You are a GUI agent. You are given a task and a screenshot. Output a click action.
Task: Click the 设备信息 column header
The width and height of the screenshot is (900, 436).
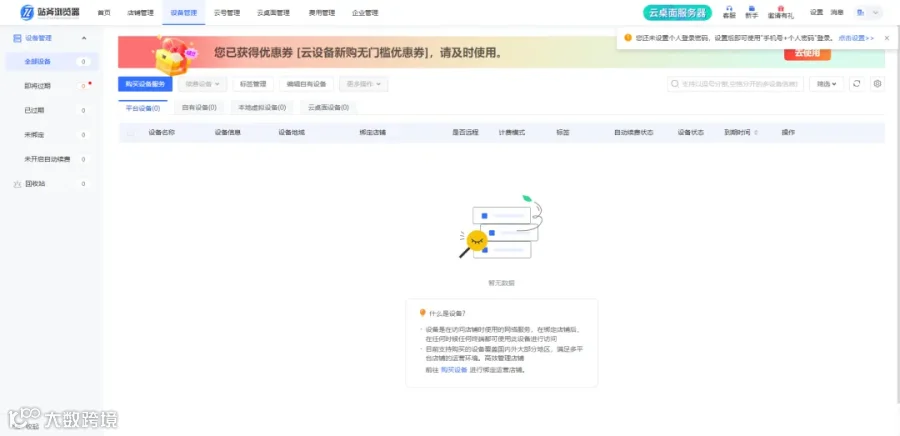(x=228, y=133)
